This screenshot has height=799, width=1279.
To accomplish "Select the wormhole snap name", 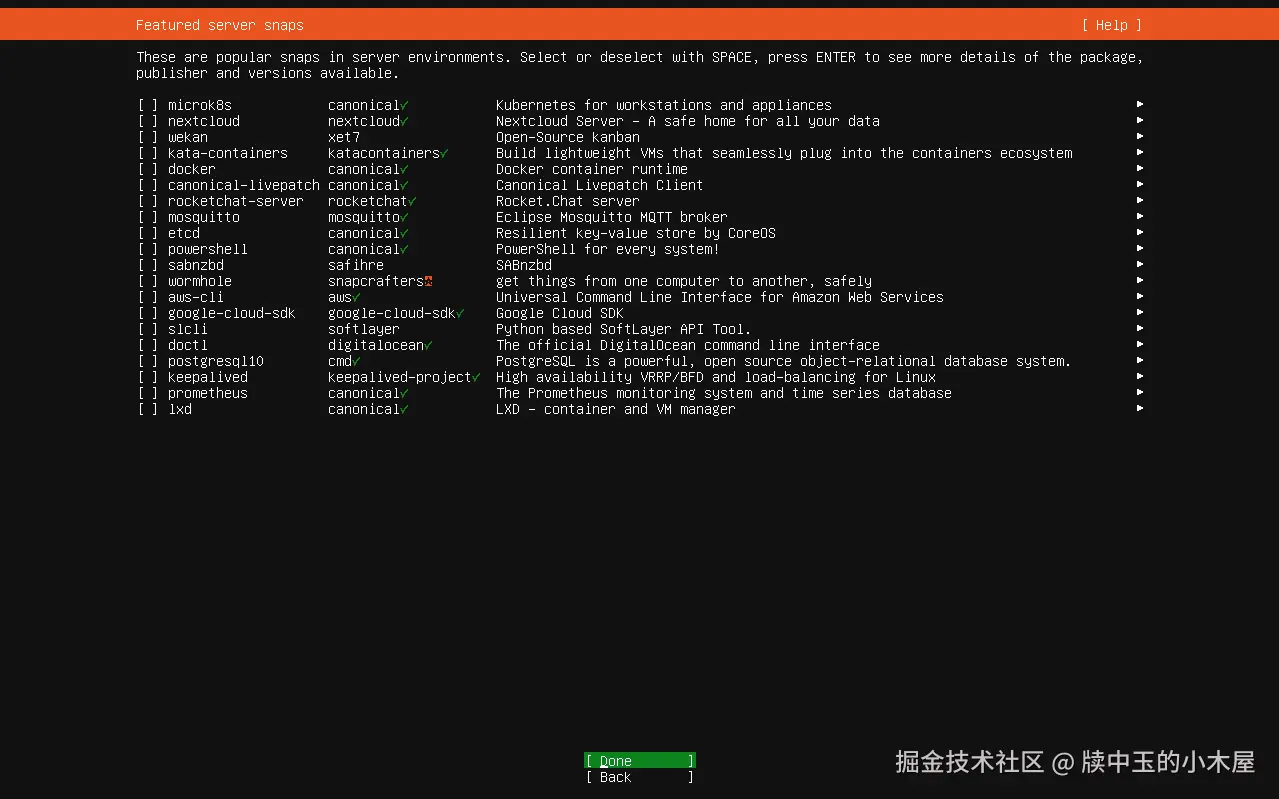I will [200, 281].
